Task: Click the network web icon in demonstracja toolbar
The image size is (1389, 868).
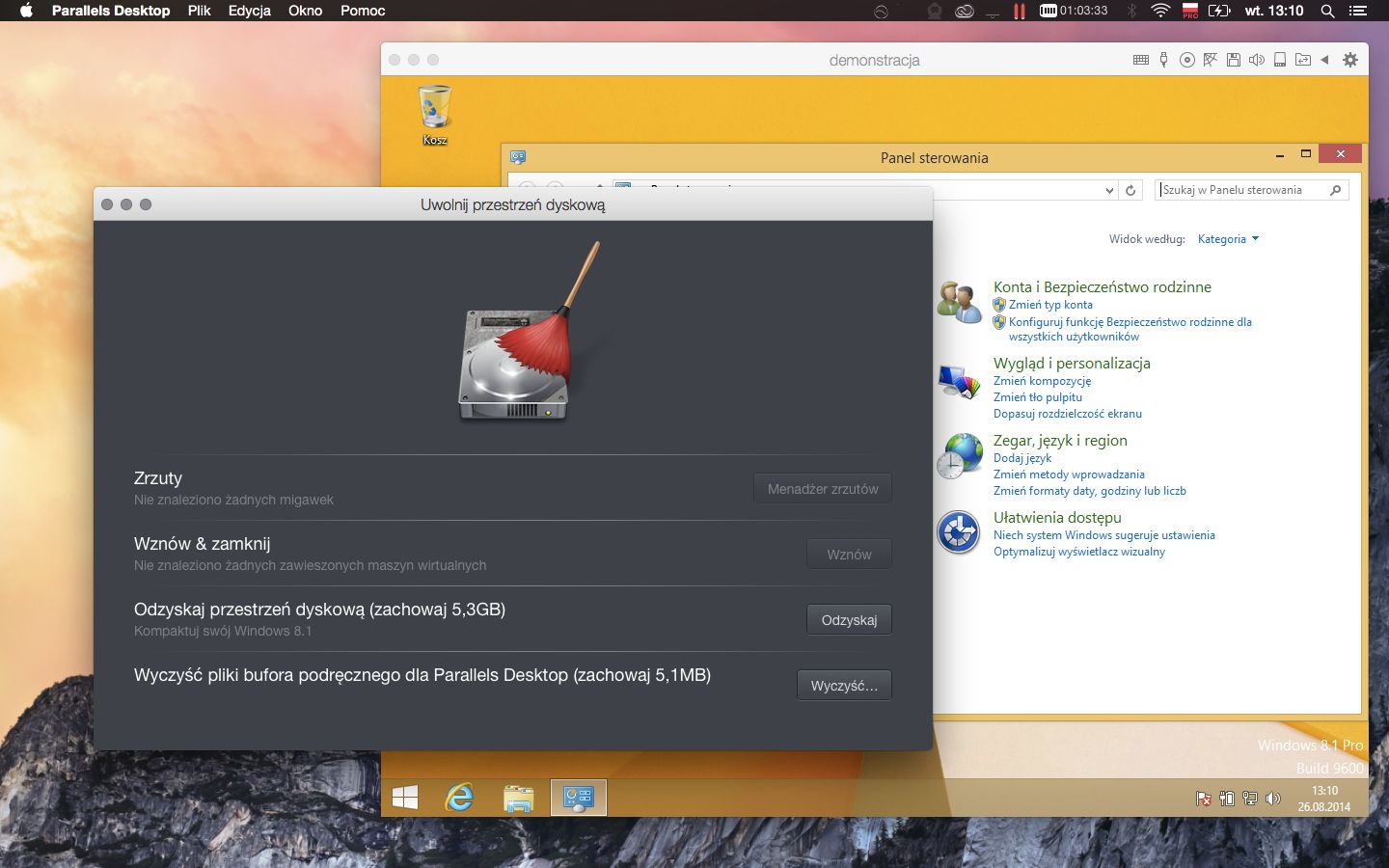Action: tap(1211, 60)
